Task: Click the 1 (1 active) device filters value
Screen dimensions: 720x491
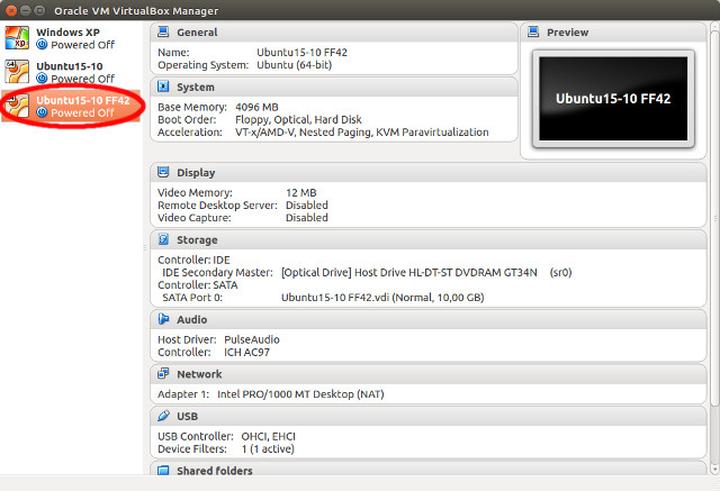Action: (x=268, y=449)
